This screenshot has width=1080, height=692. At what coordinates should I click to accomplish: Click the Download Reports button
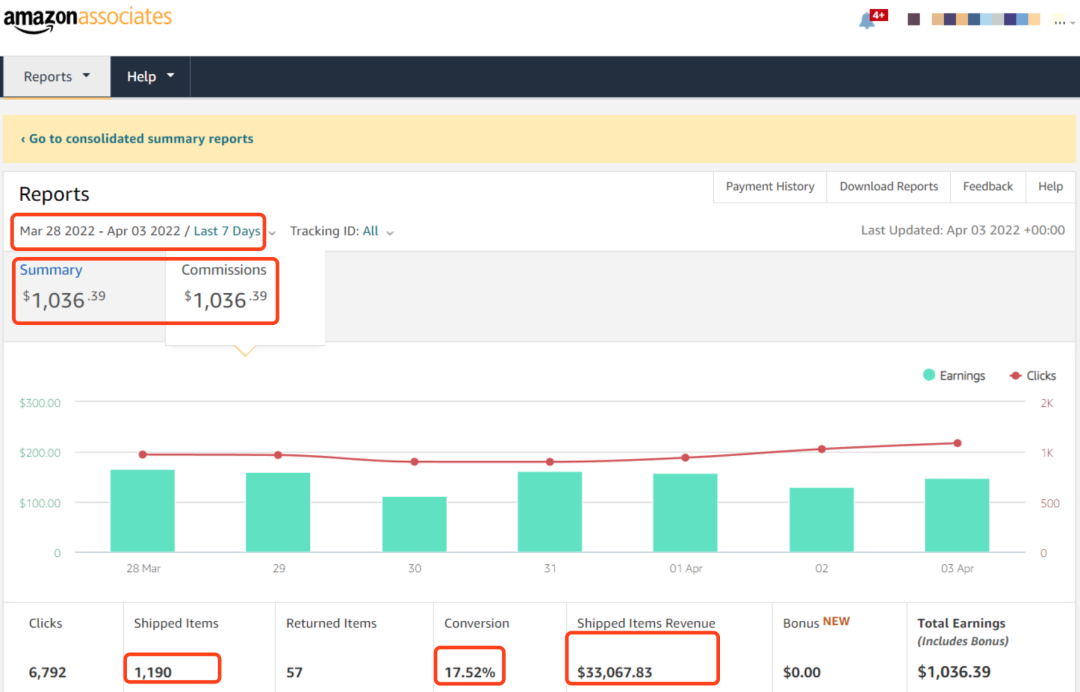[x=888, y=186]
